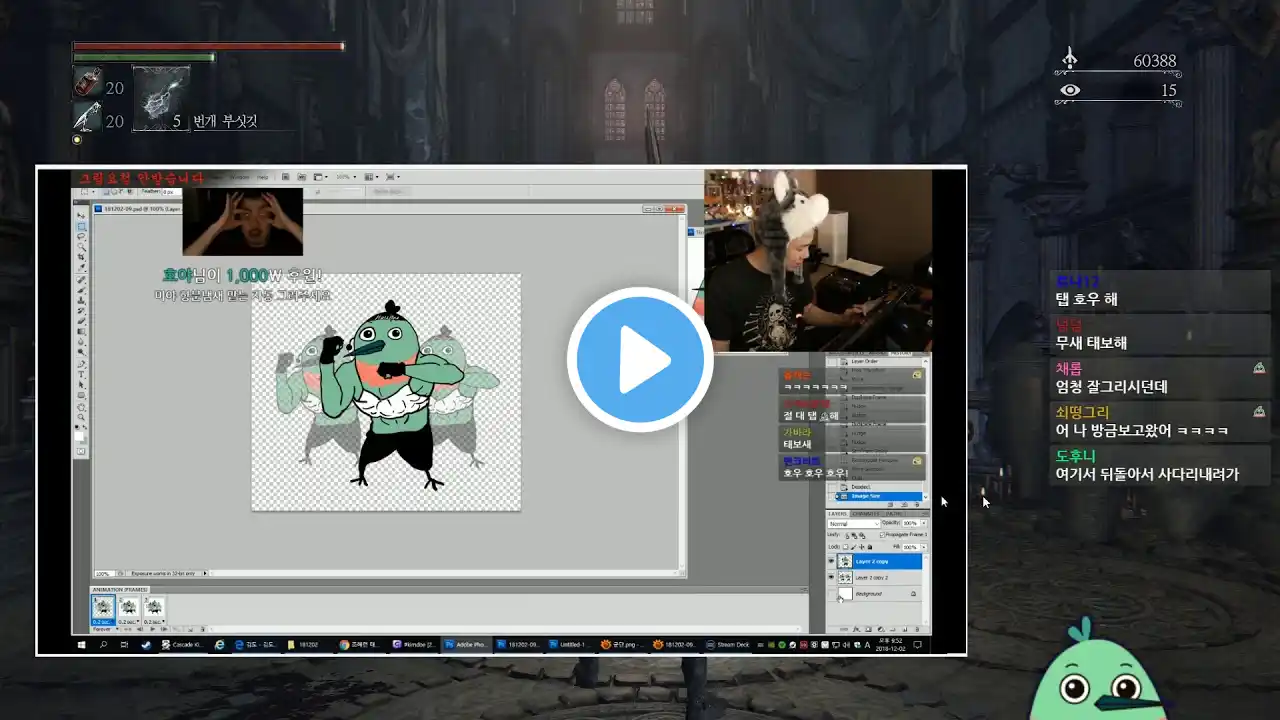This screenshot has height=720, width=1280.
Task: Open Untitled-1 taskbar button
Action: coord(569,645)
